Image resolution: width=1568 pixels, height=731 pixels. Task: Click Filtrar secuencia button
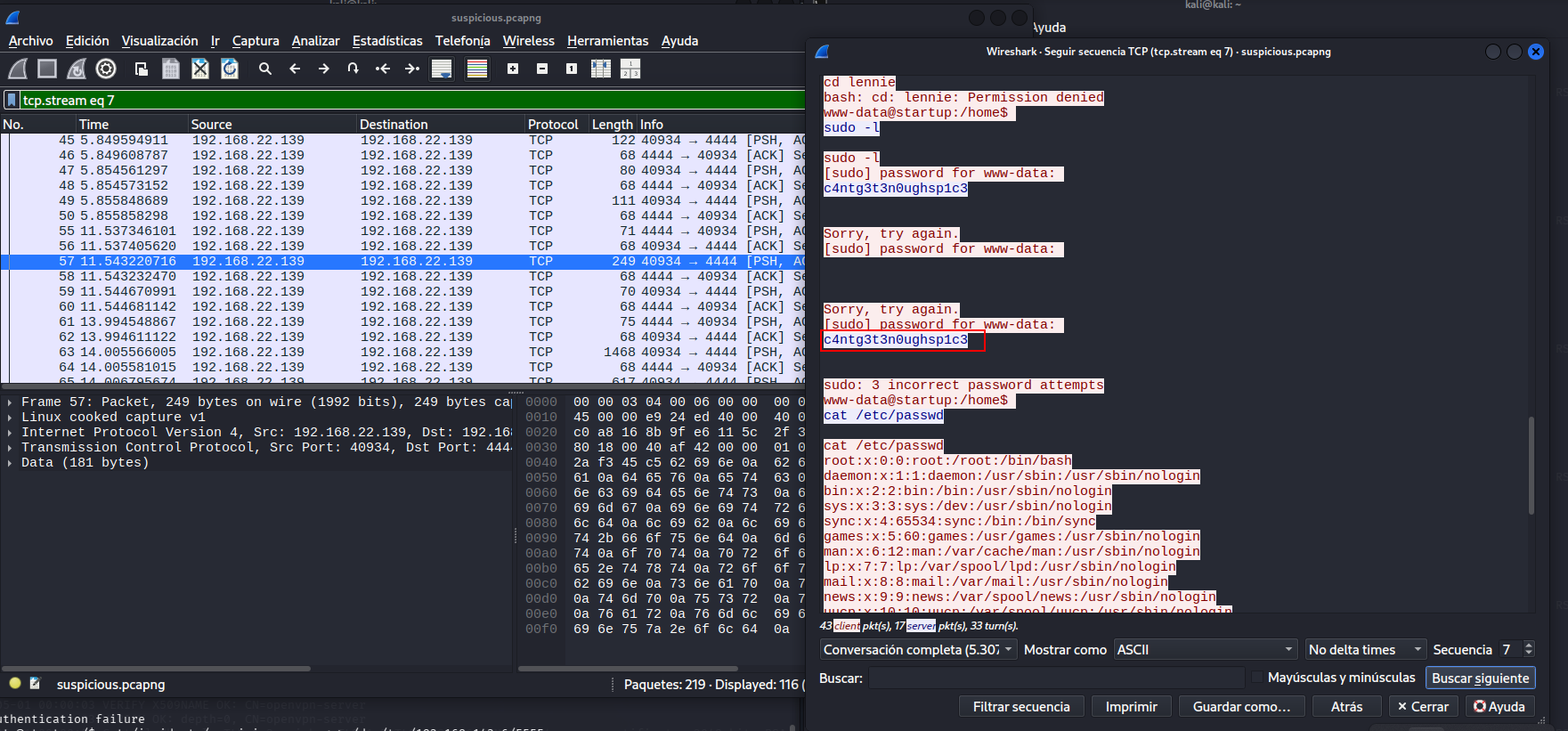point(1021,706)
